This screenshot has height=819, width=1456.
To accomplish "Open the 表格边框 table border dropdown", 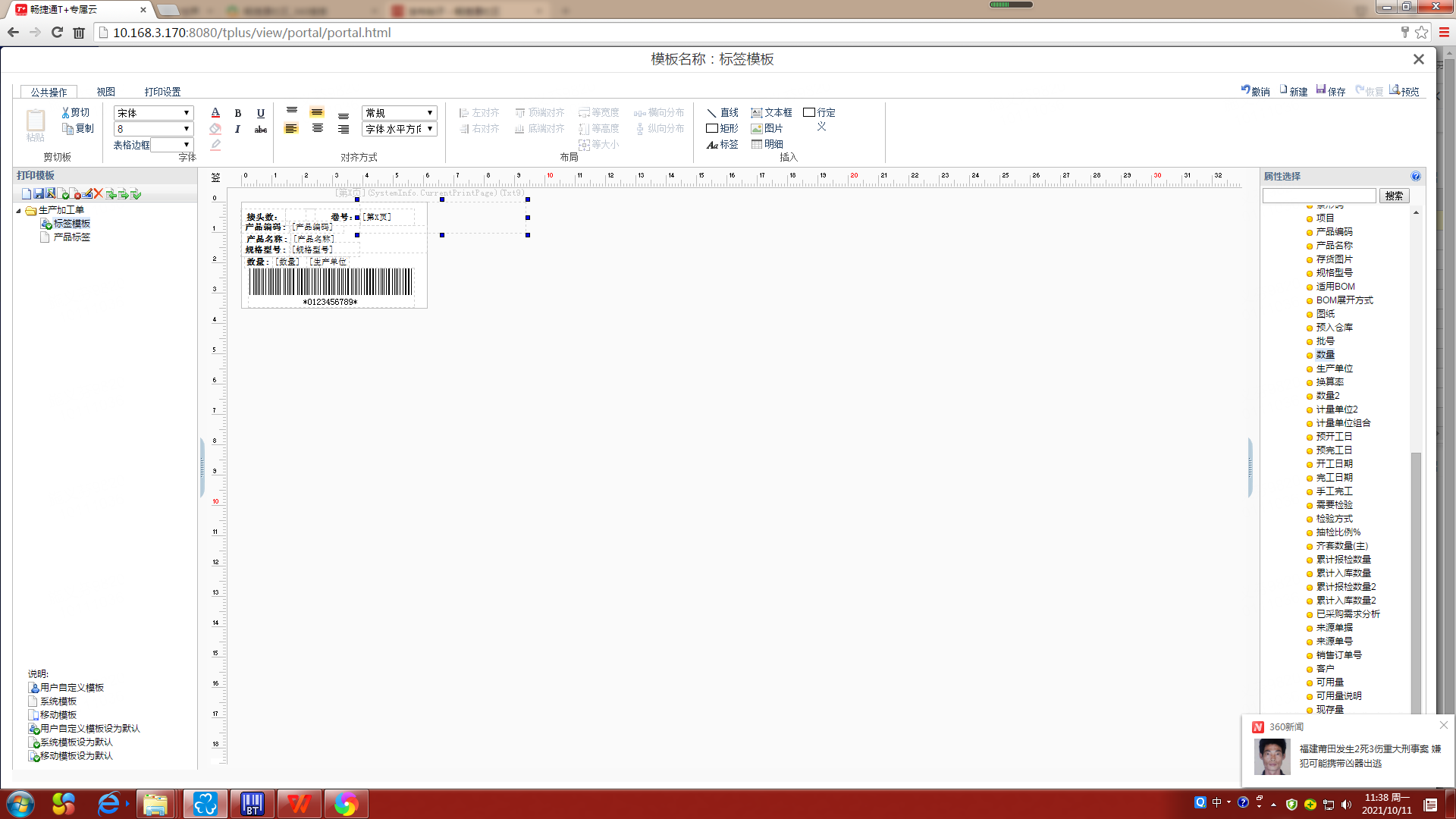I will (x=171, y=145).
